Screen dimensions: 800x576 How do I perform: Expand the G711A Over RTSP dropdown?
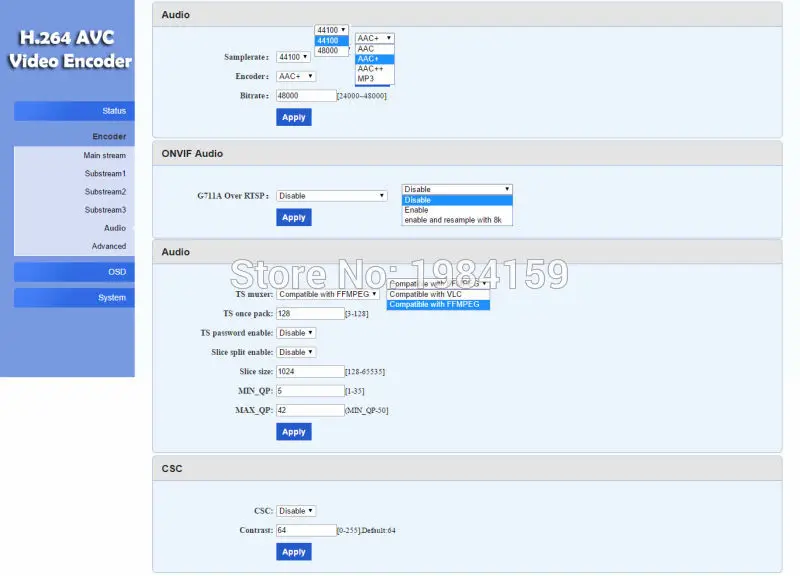coord(332,196)
